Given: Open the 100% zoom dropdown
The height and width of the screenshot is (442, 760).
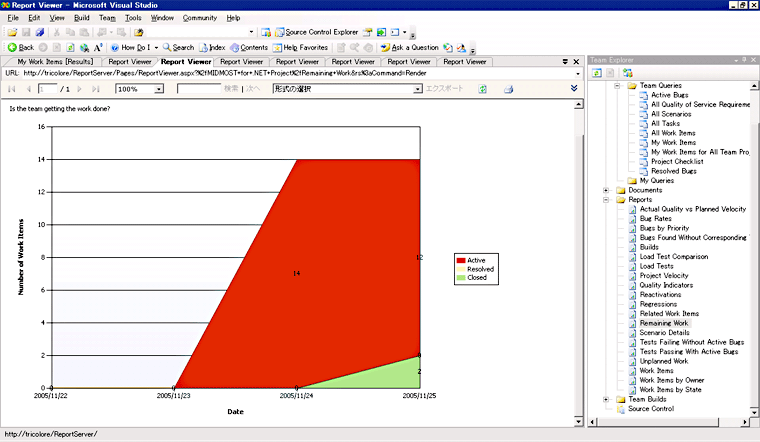Looking at the screenshot, I should point(158,89).
